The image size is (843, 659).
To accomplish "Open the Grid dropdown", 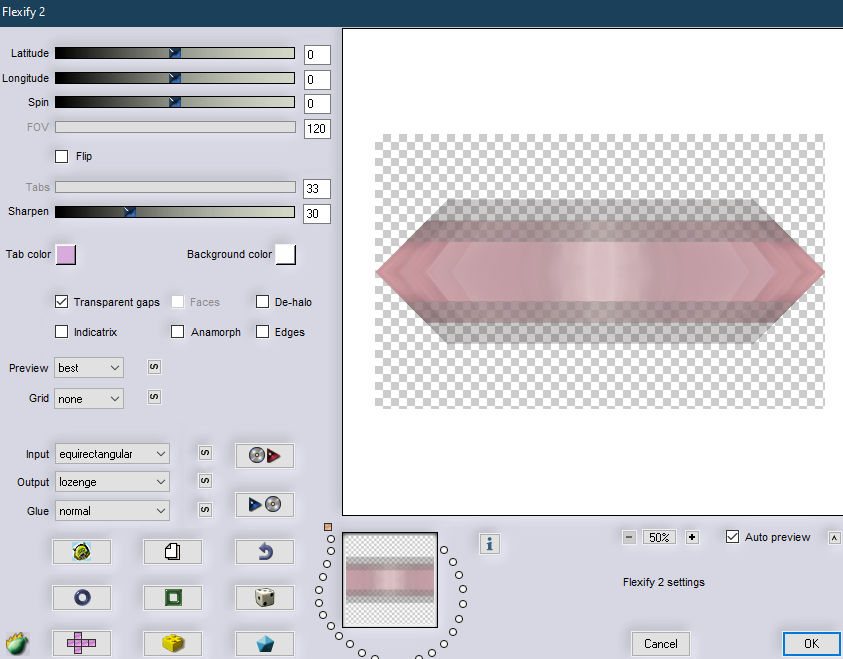I will pos(89,399).
